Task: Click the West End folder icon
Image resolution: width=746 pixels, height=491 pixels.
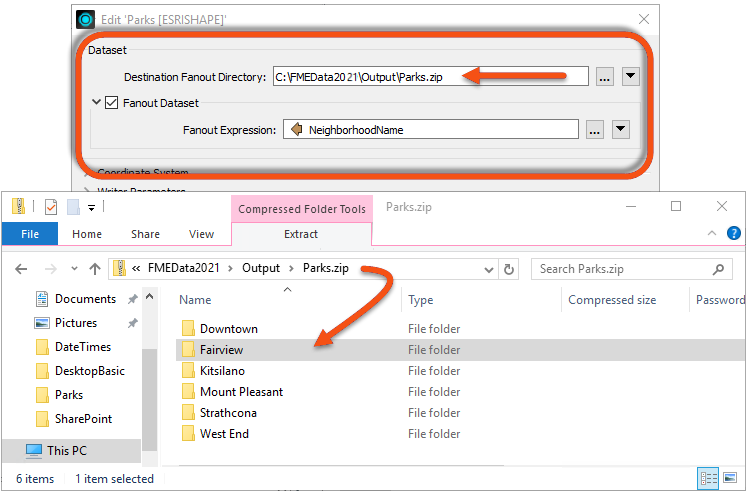Action: pos(188,433)
